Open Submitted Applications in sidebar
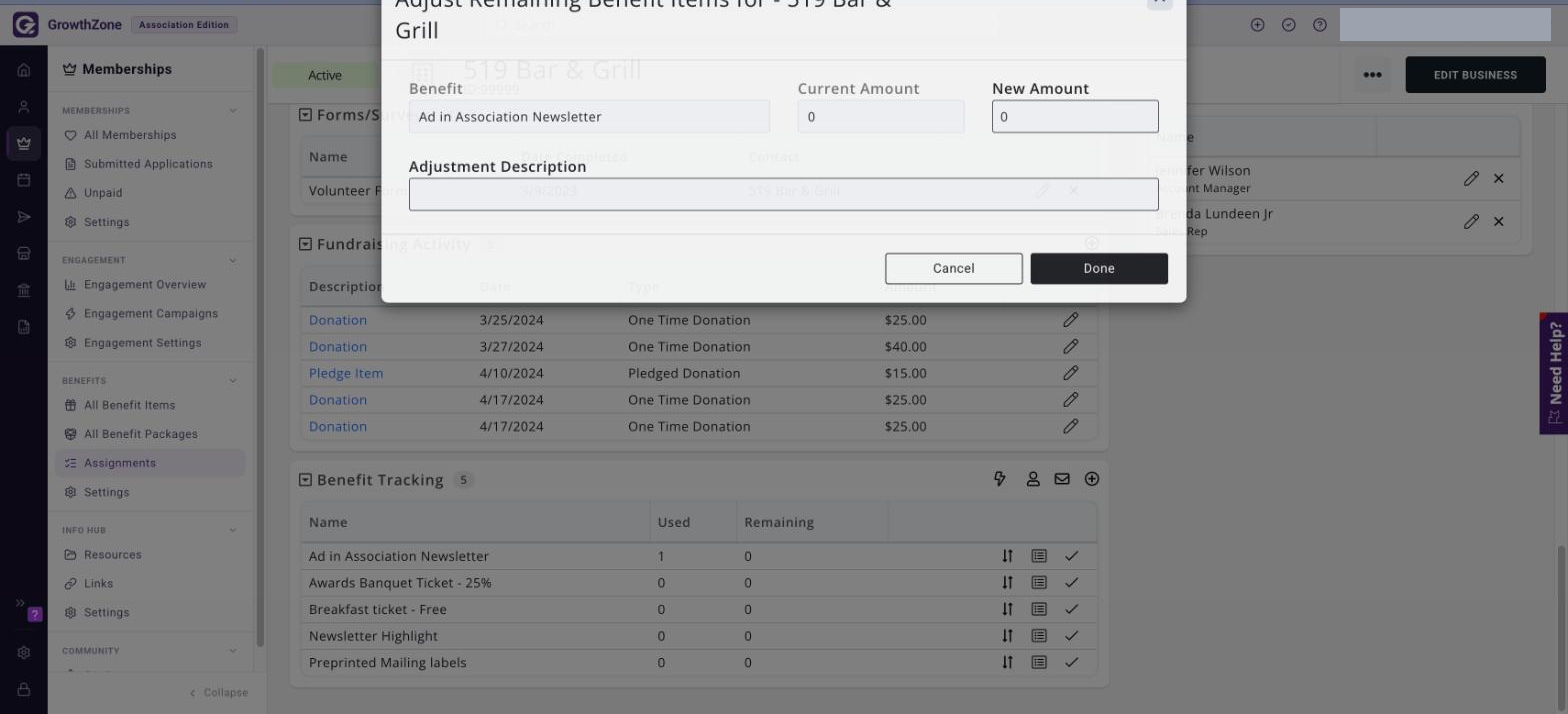The width and height of the screenshot is (1568, 714). (x=148, y=164)
